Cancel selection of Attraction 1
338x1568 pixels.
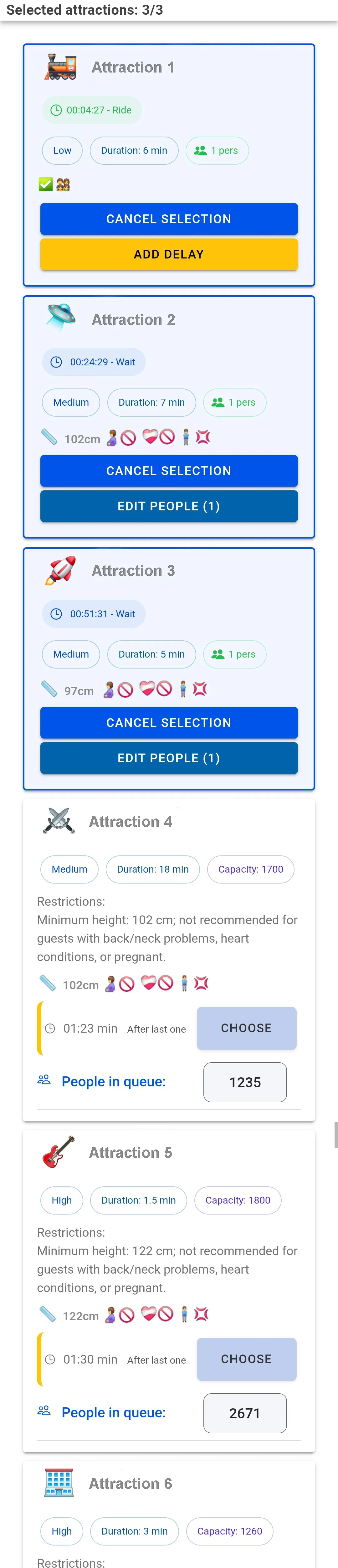click(169, 218)
